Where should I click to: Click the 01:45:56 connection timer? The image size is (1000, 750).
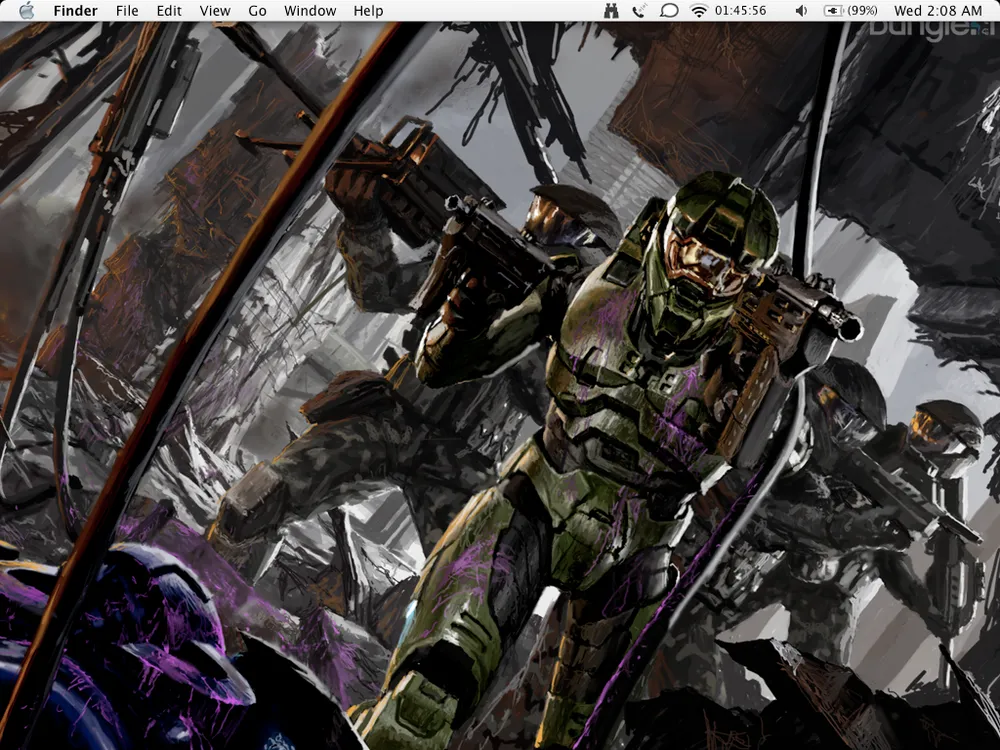click(x=740, y=11)
